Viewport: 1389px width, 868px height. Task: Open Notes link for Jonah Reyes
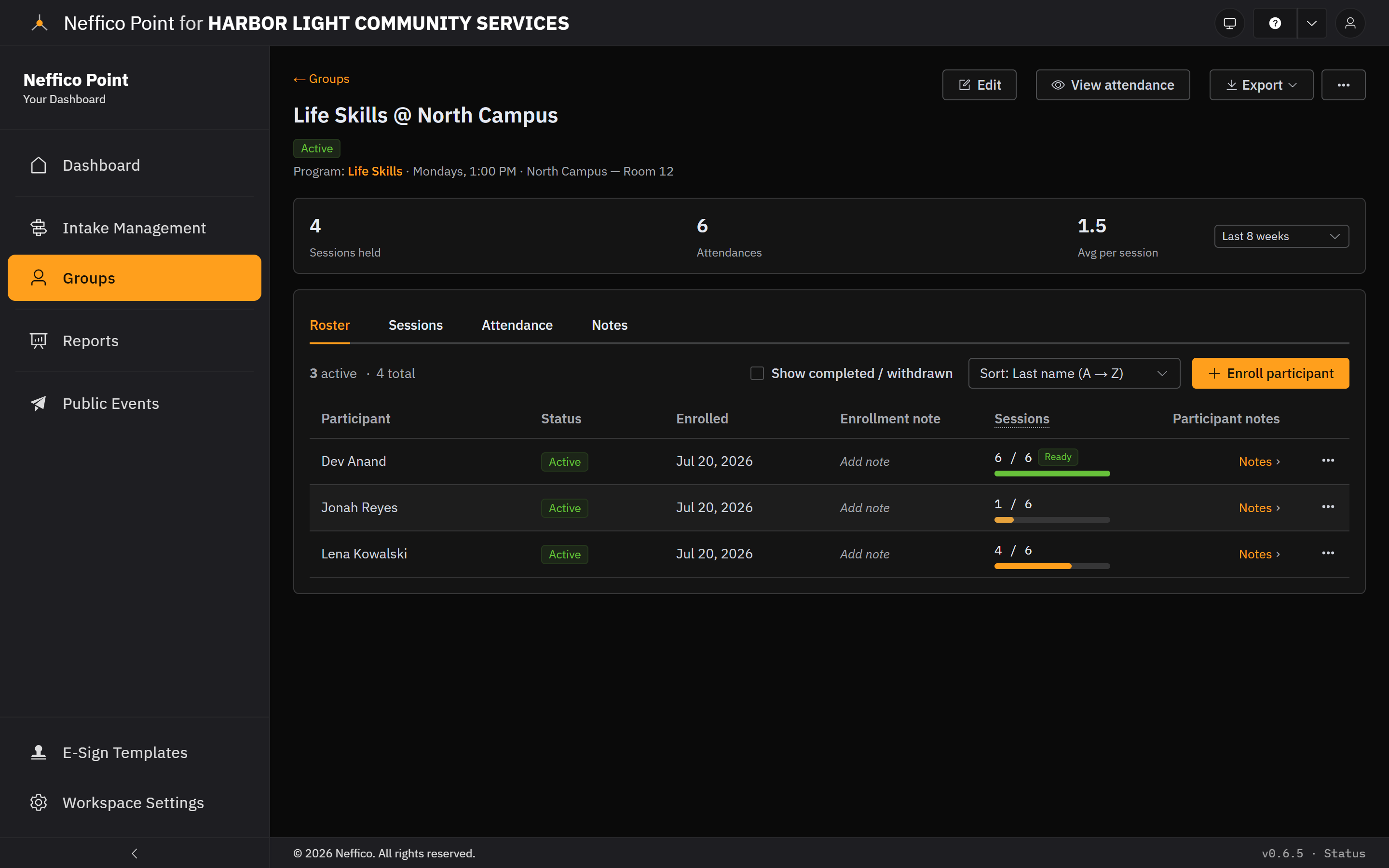[x=1259, y=508]
